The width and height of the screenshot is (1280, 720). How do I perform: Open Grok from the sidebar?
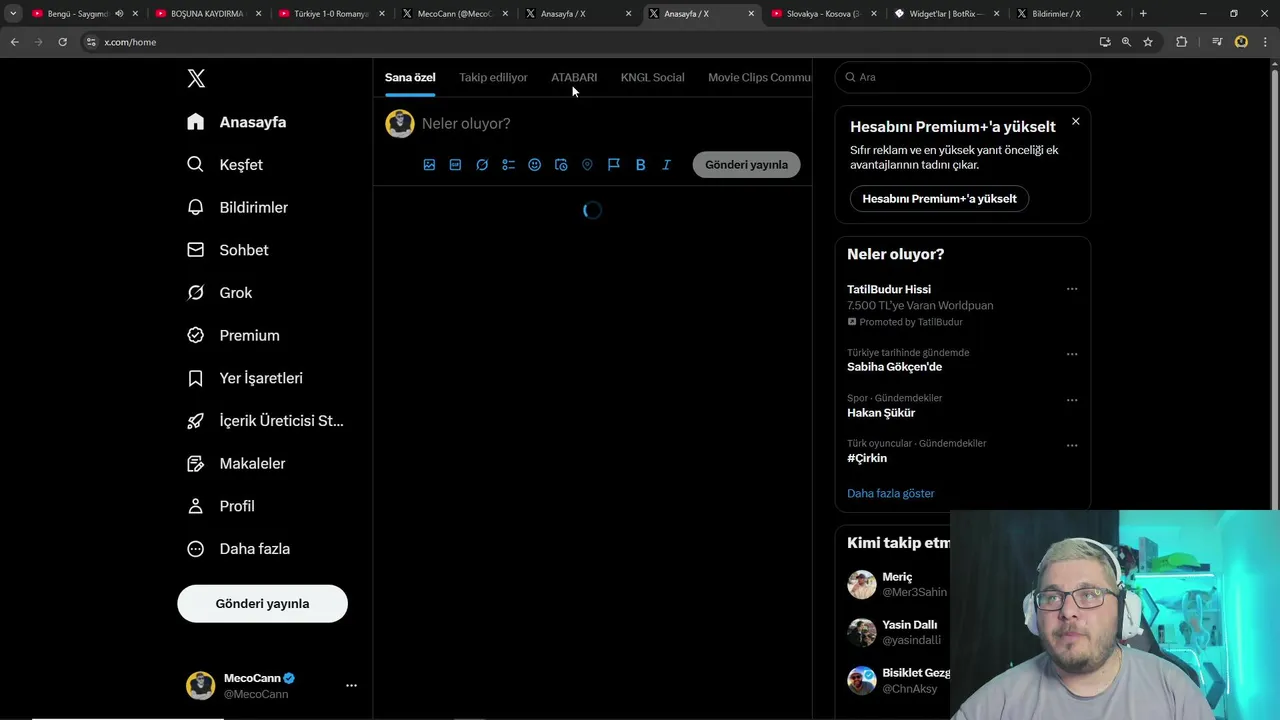click(220, 293)
